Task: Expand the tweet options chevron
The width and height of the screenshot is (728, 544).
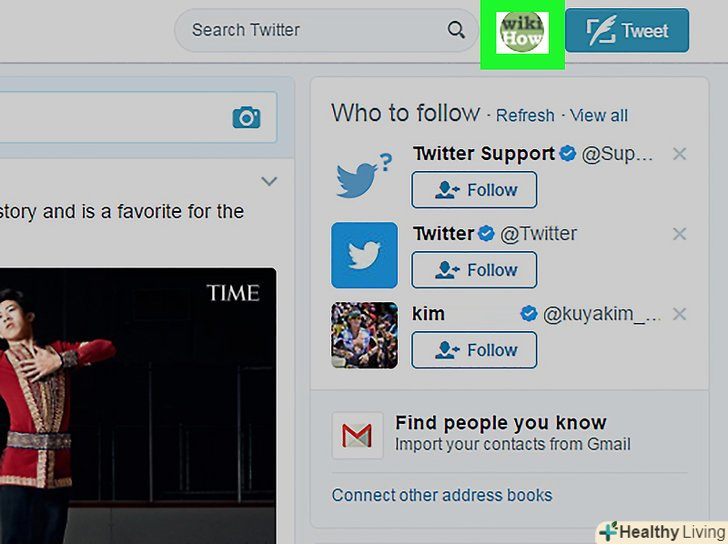Action: click(x=268, y=181)
